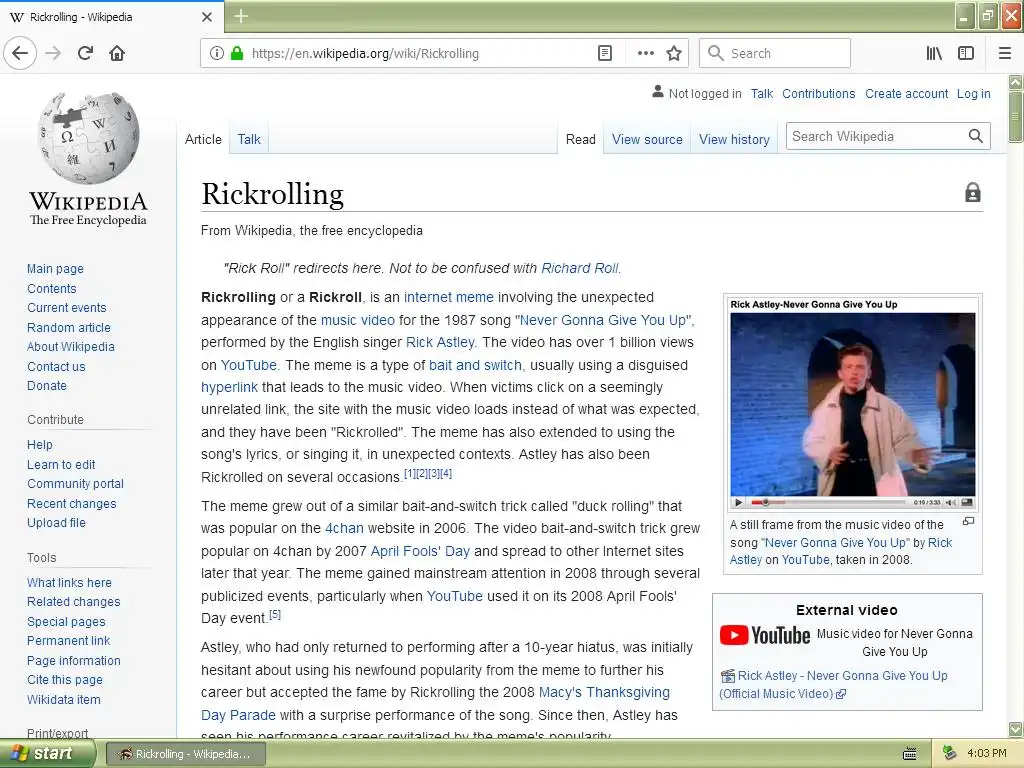
Task: Open the Wikidata item link
Action: 64,699
